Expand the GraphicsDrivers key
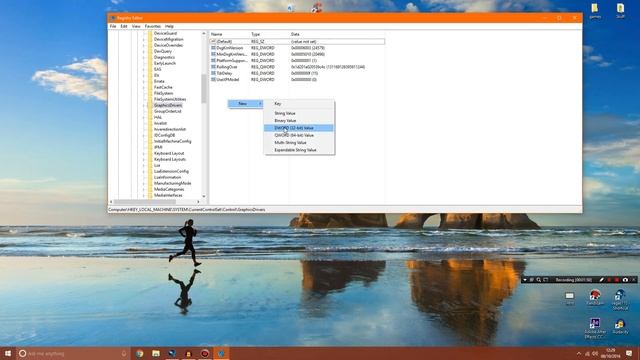This screenshot has width=640, height=360. [144, 105]
